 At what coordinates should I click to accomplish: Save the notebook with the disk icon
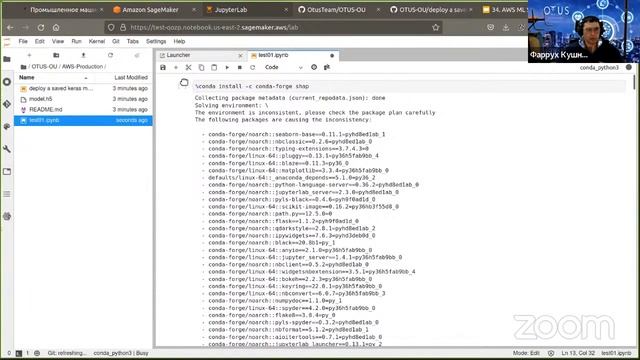point(163,67)
